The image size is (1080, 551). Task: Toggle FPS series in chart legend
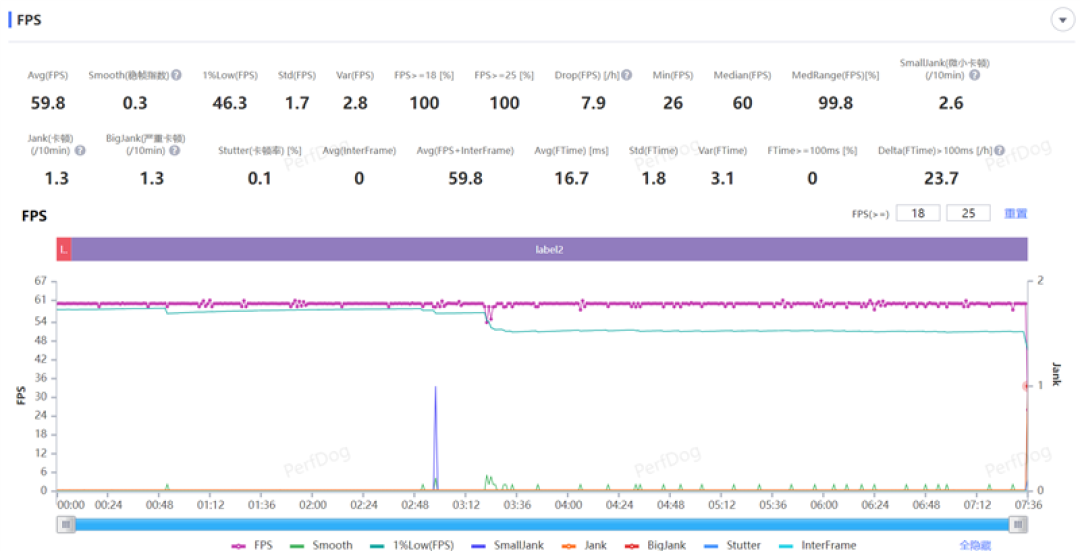click(x=253, y=545)
